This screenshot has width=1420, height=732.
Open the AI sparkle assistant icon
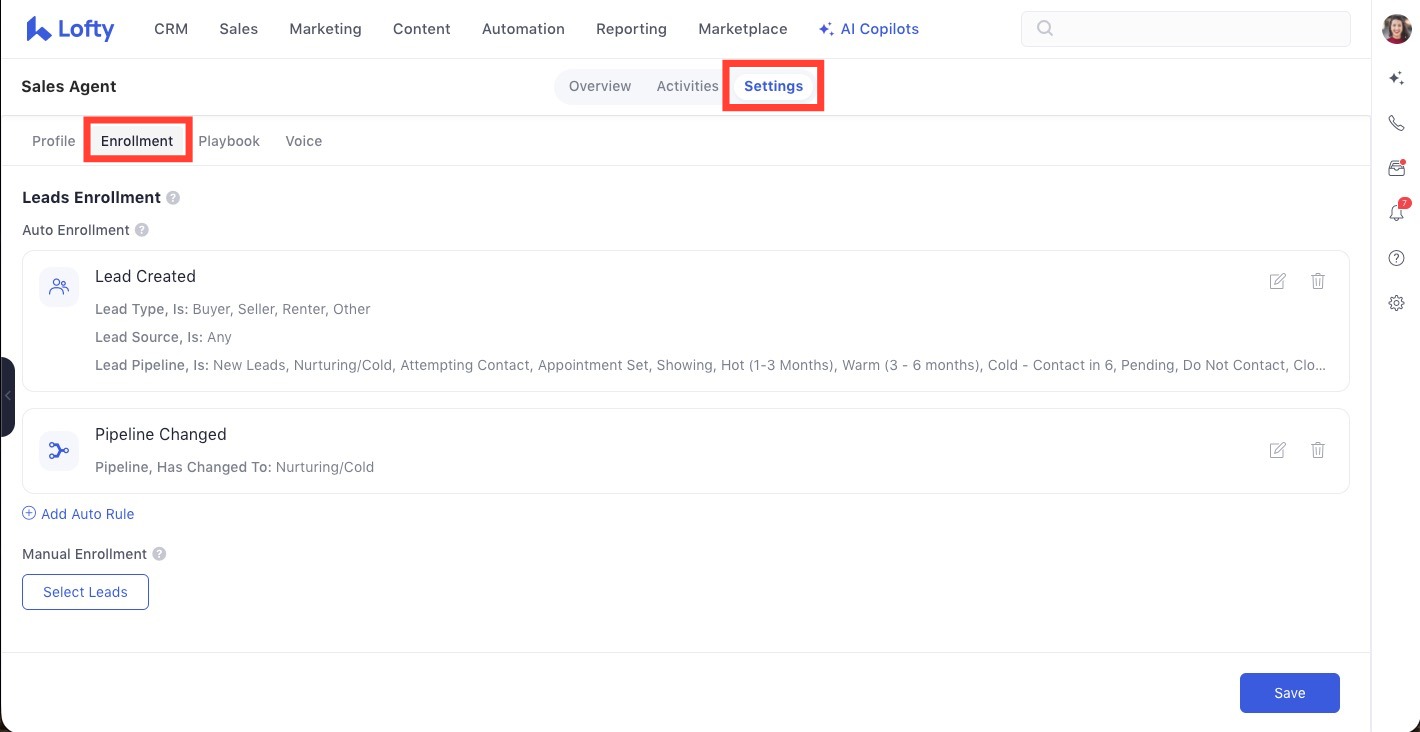click(1396, 78)
